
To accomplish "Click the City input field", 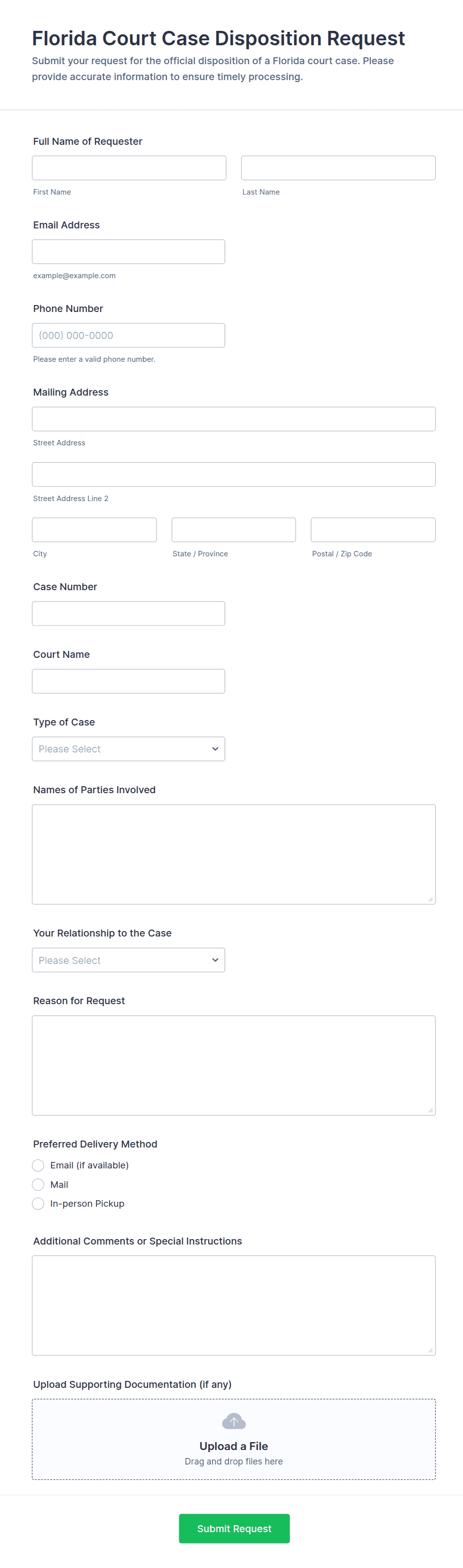I will 94,529.
